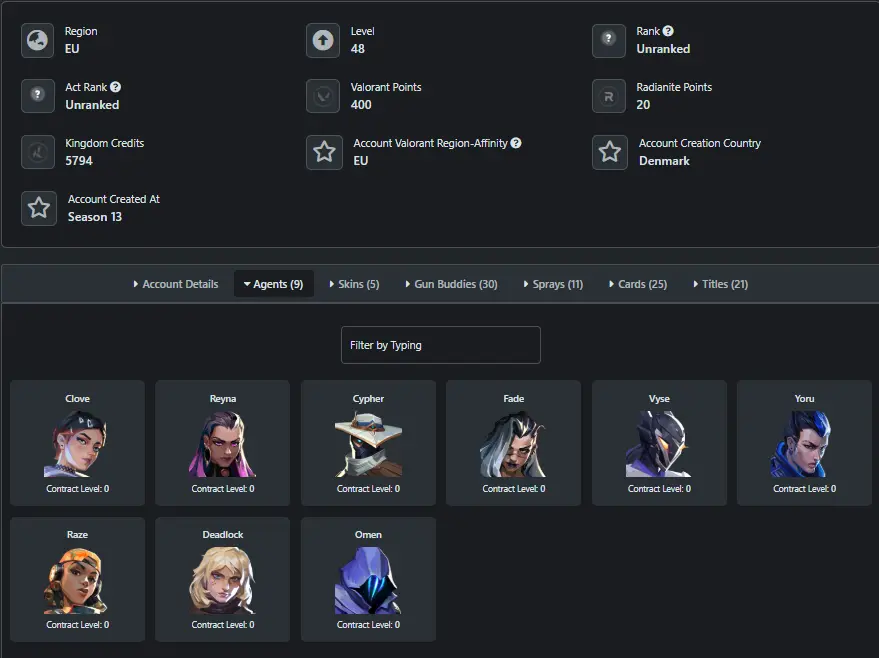Select the Raze agent portrait

(77, 580)
